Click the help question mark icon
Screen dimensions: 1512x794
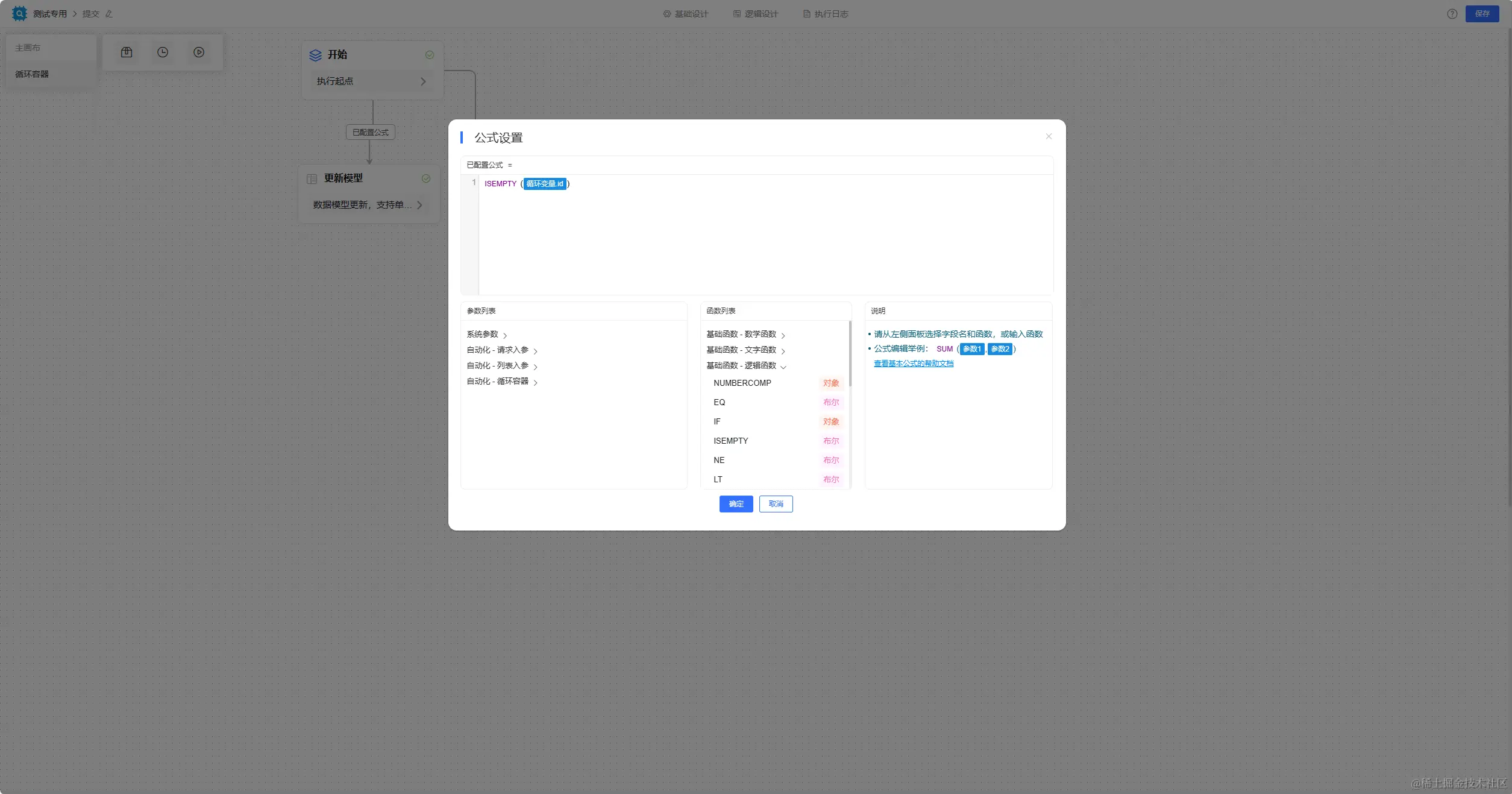pos(1452,14)
